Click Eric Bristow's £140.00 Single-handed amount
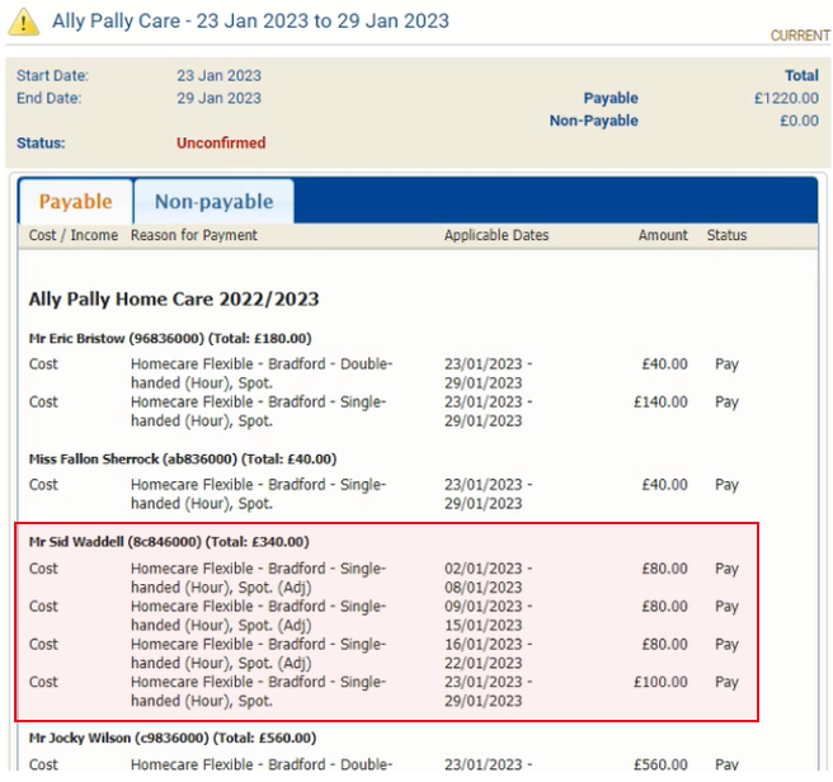 click(660, 402)
